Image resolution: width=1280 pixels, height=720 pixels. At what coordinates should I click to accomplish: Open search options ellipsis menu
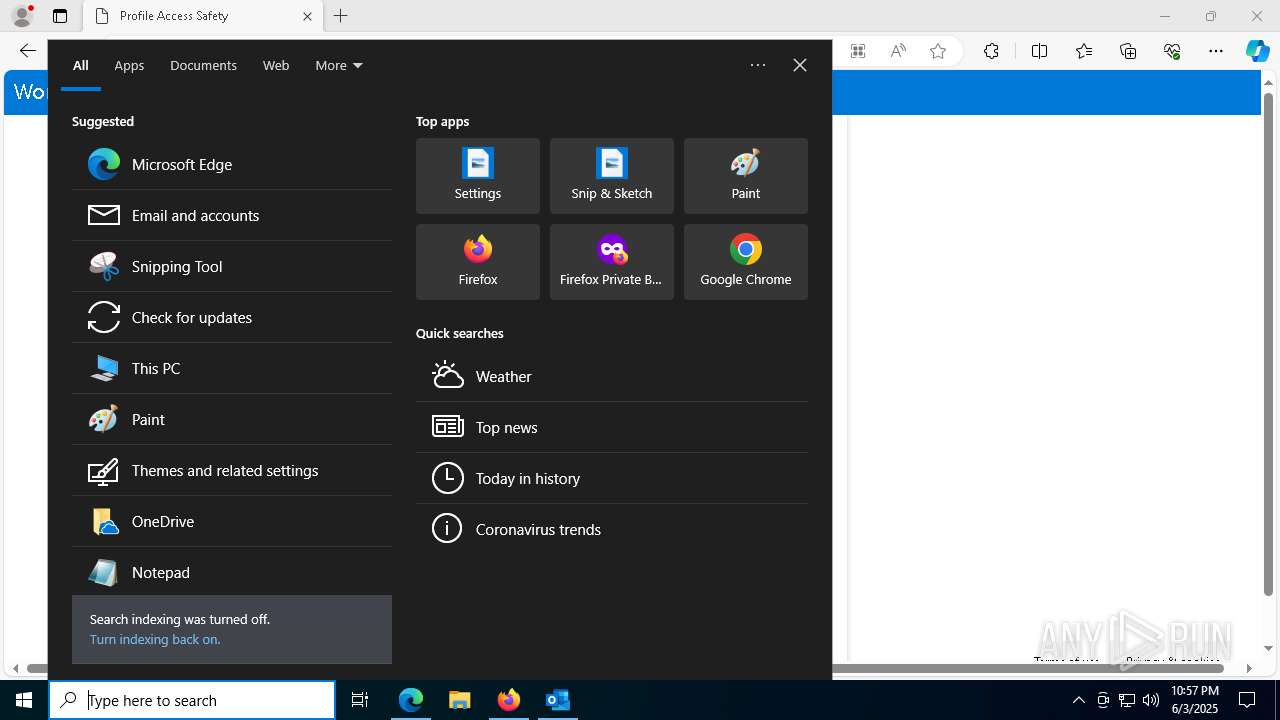(758, 65)
